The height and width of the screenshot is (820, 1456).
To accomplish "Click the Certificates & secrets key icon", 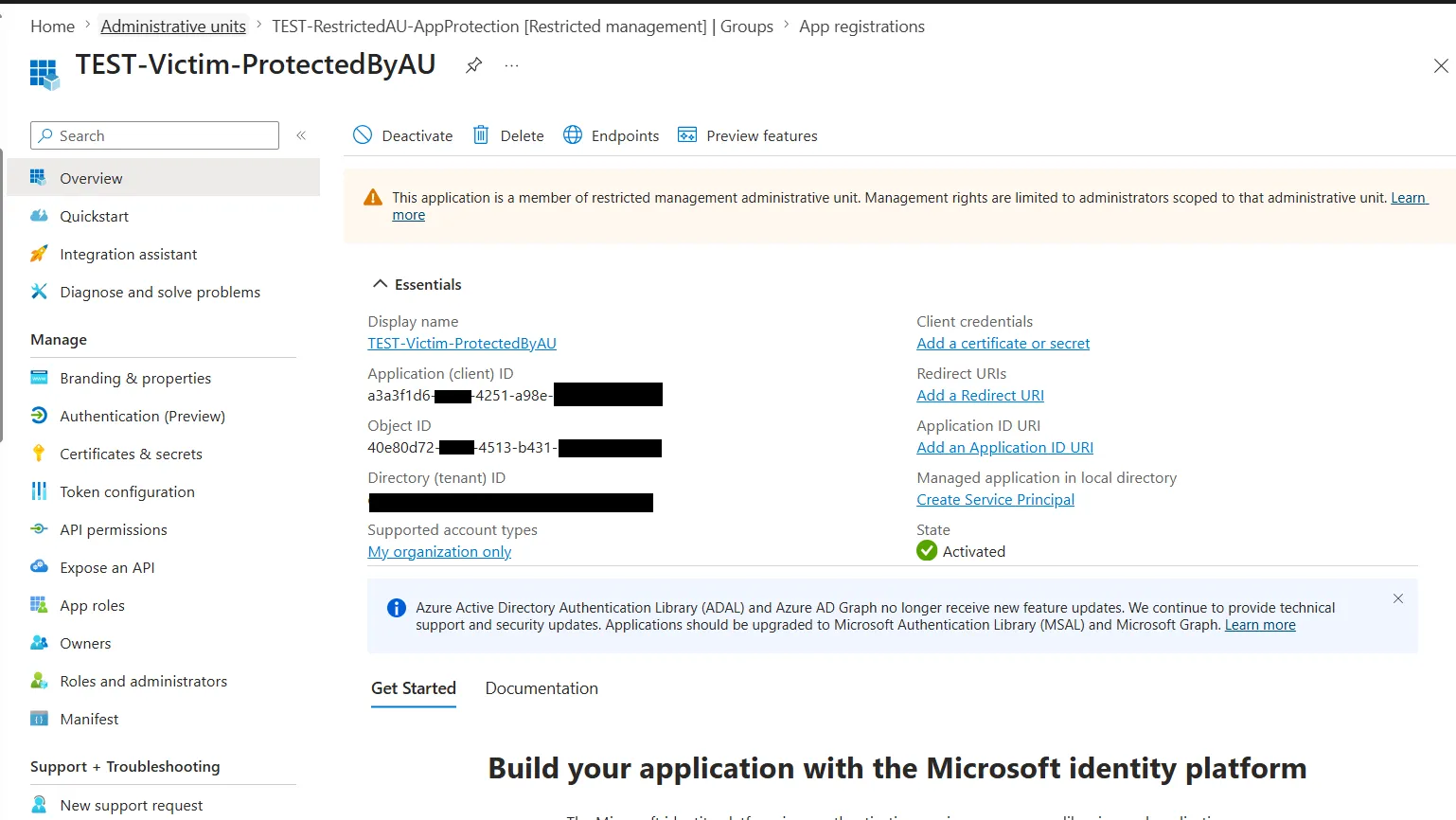I will click(x=39, y=453).
